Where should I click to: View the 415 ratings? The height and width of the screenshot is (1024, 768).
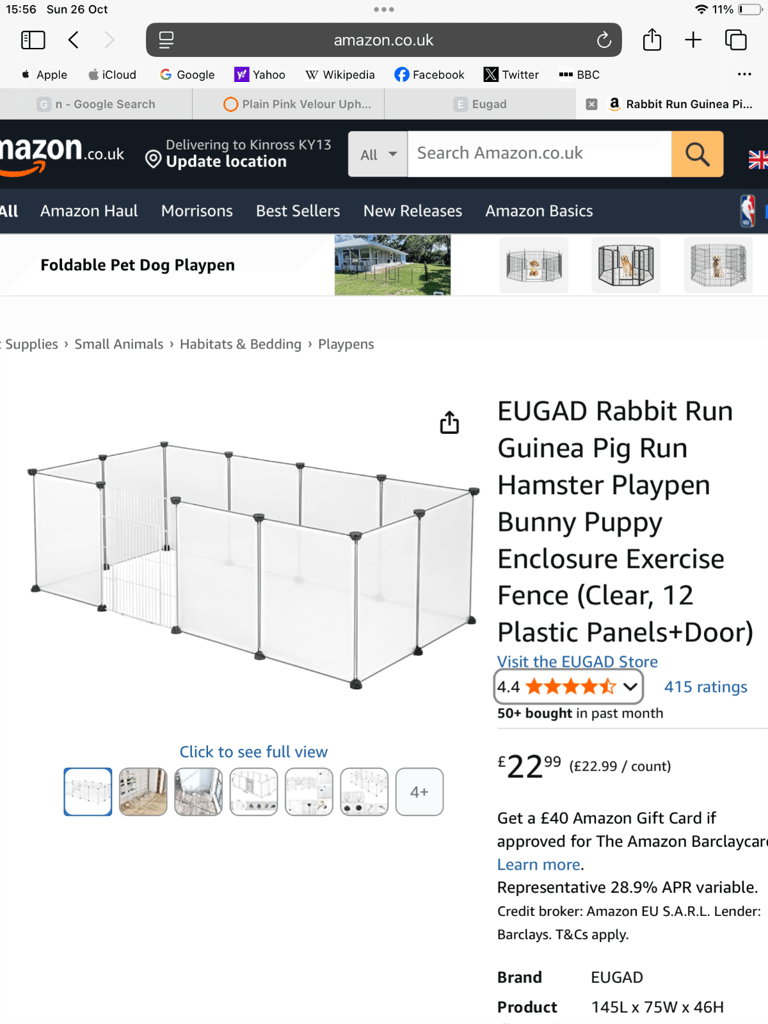705,687
